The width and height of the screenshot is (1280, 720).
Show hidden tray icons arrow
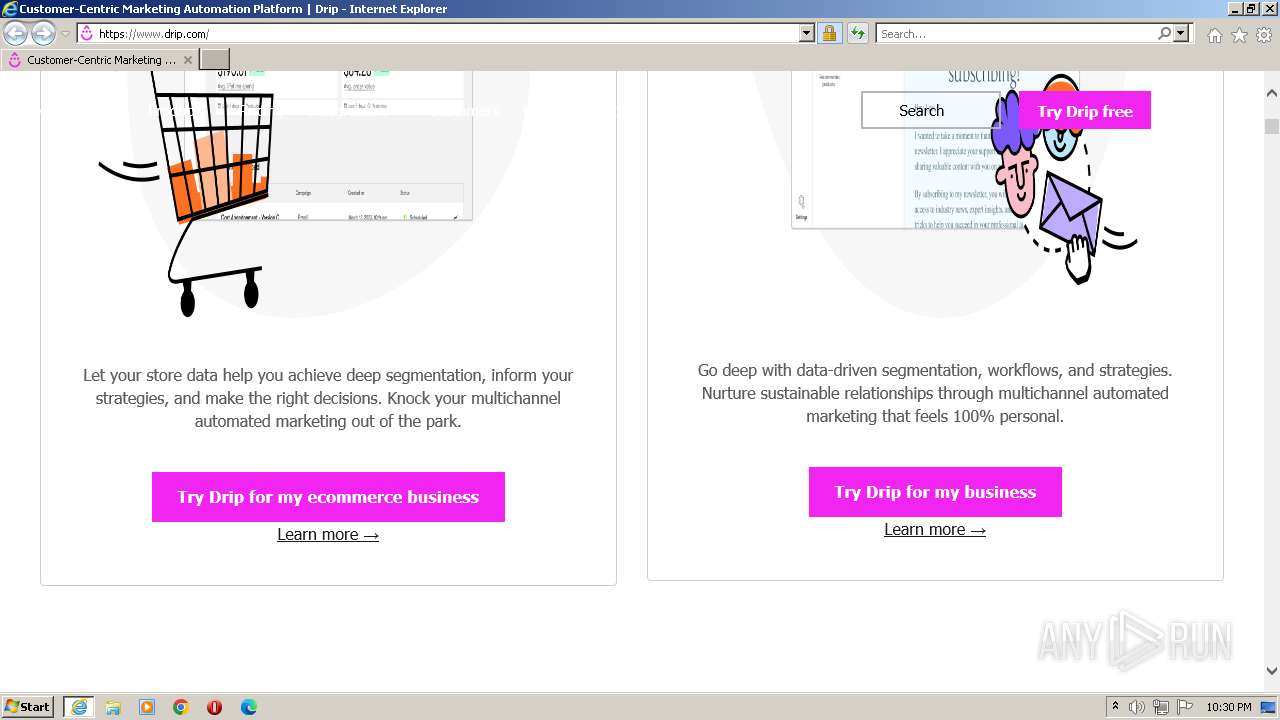point(1115,708)
